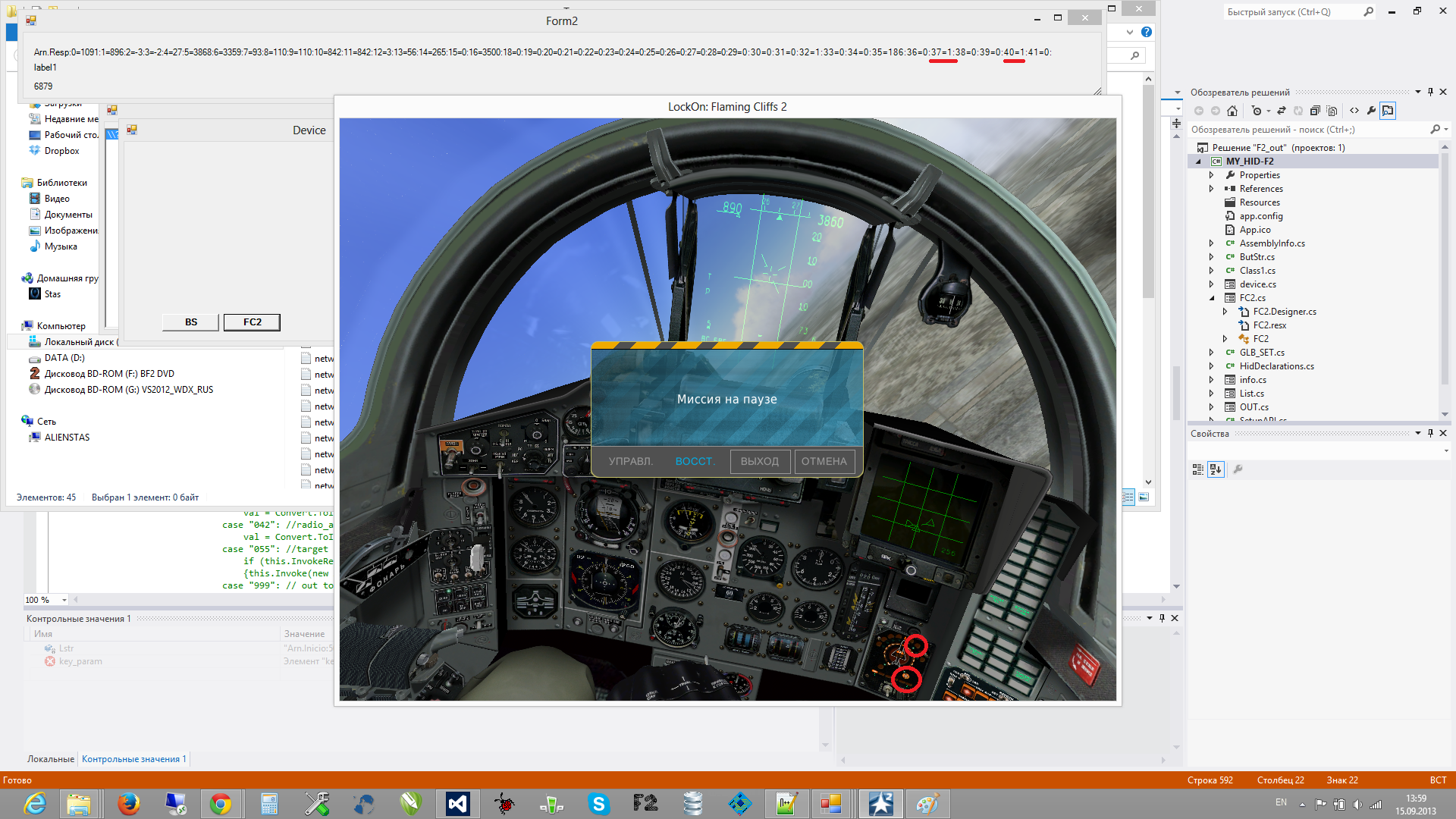Expand HidDeclarations.cs node
1456x819 pixels.
(1211, 366)
